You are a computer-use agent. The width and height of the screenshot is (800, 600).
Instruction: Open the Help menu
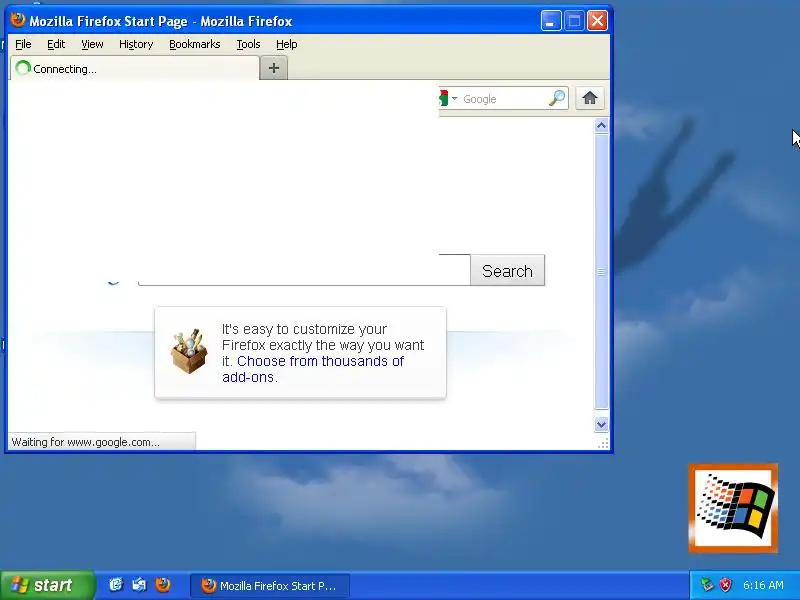(286, 44)
